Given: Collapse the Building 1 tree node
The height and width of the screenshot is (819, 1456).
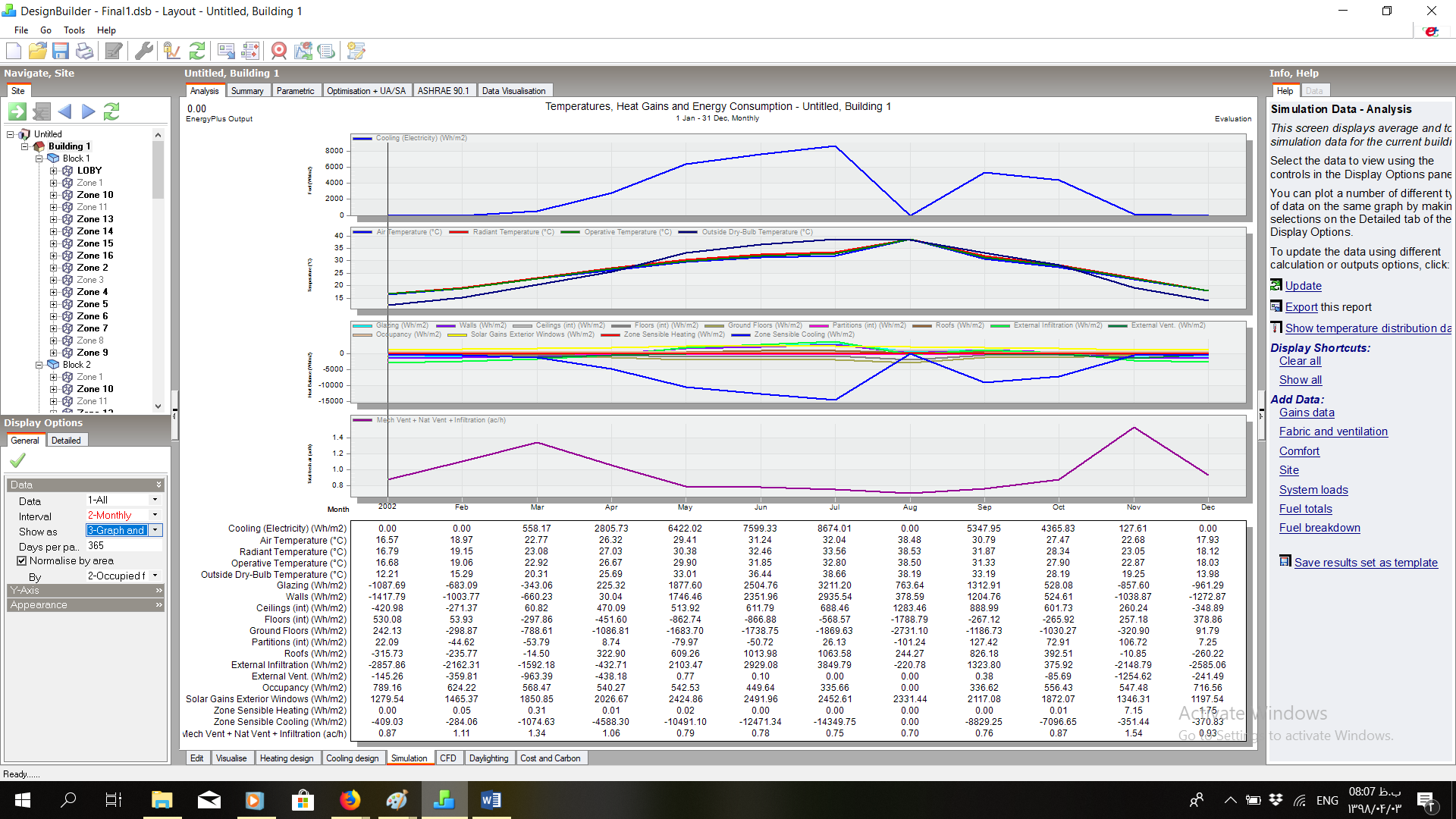Looking at the screenshot, I should pyautogui.click(x=24, y=146).
